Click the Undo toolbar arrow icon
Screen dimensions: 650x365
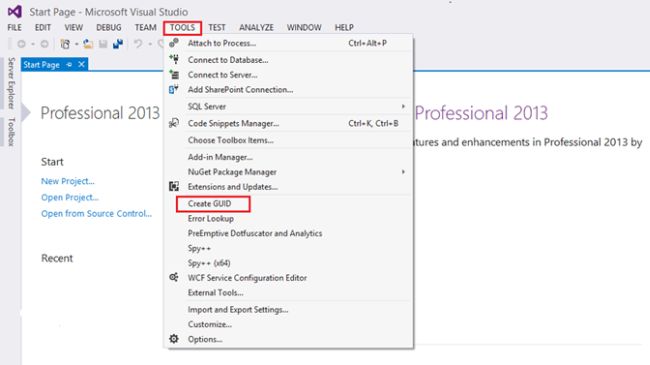tap(138, 44)
